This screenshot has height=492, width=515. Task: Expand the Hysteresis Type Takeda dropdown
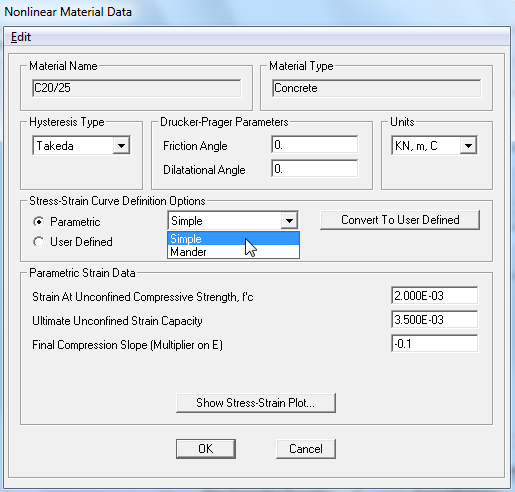pyautogui.click(x=81, y=145)
